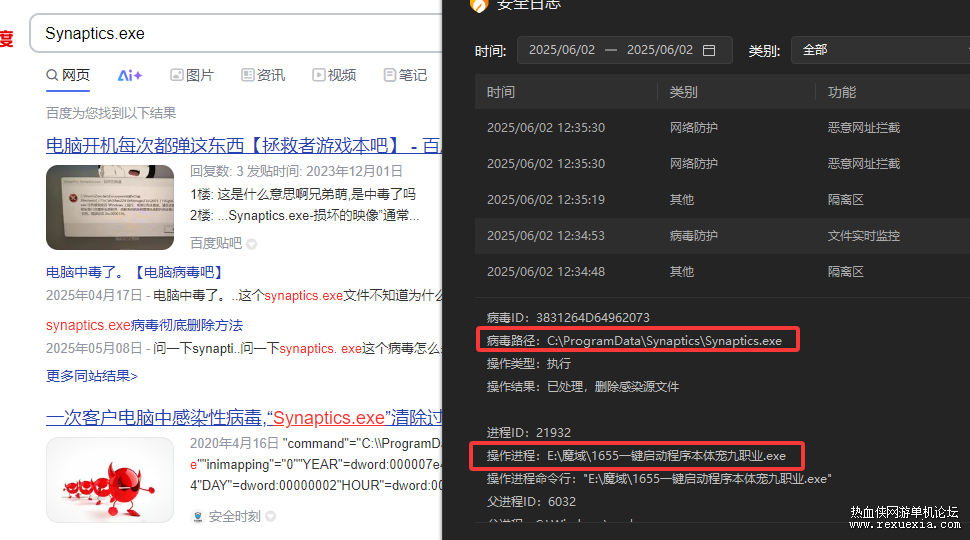Screen dimensions: 970x540
Task: Click the 病毒ID 3831264D64962073 text
Action: [x=568, y=318]
